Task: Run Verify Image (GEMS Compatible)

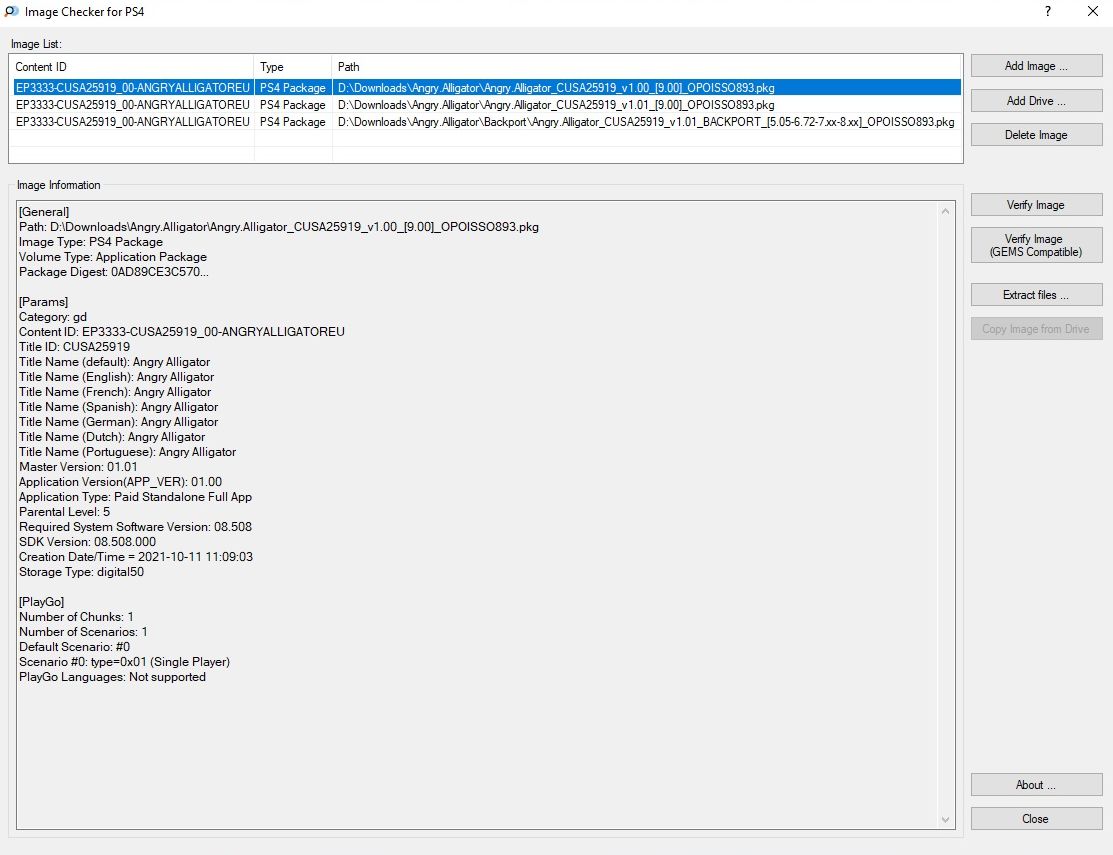Action: pos(1036,246)
